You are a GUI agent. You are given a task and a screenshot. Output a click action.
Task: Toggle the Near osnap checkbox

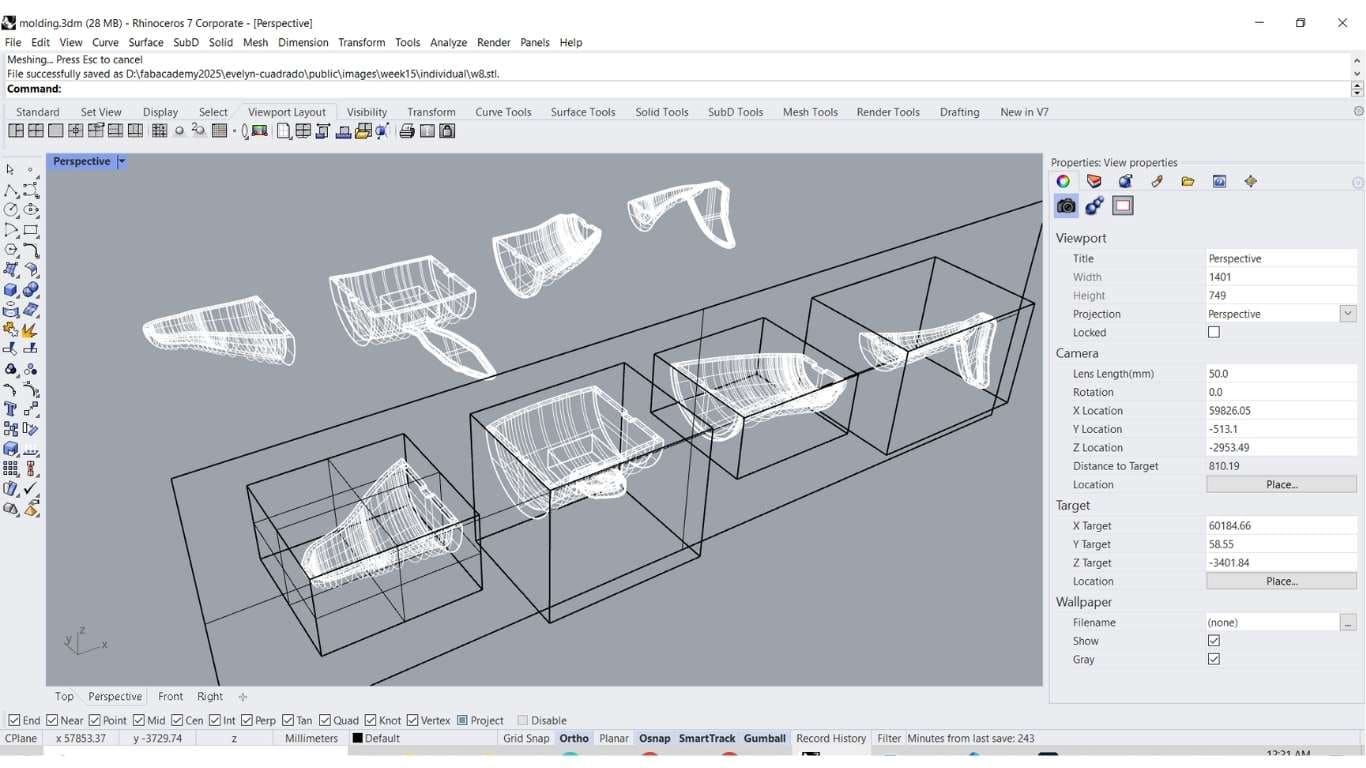[x=52, y=720]
